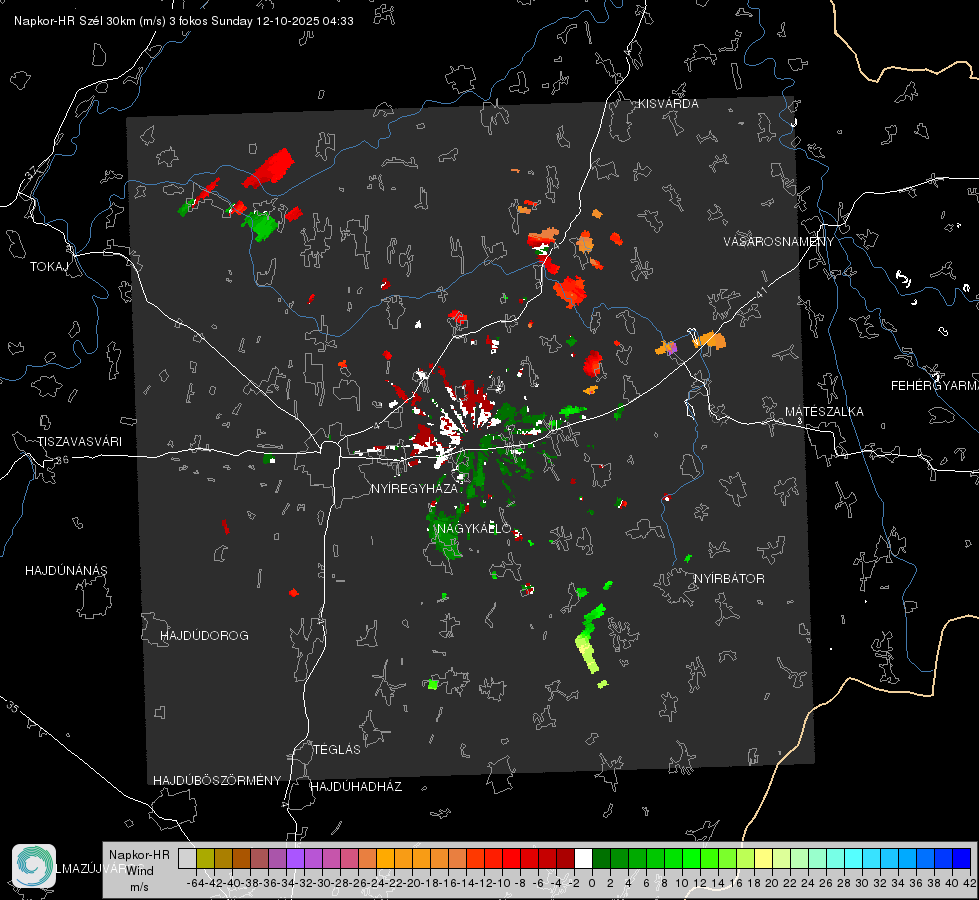Image resolution: width=979 pixels, height=900 pixels.
Task: Select the deep blue swatch between 40 and 42
Action: pyautogui.click(x=962, y=858)
